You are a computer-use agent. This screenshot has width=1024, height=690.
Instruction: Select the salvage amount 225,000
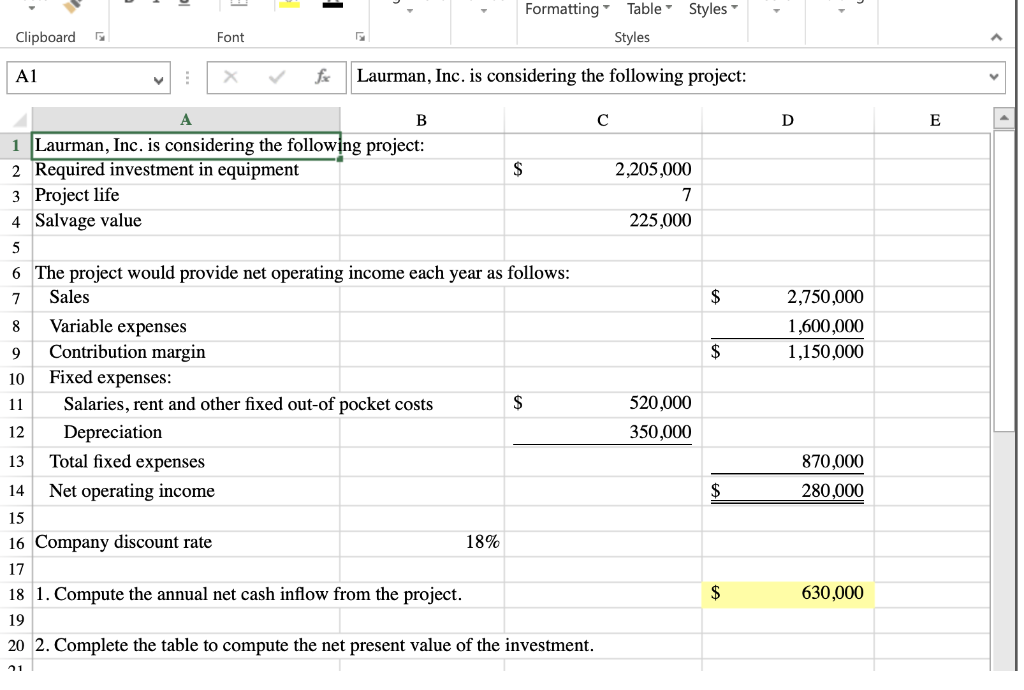click(x=602, y=221)
